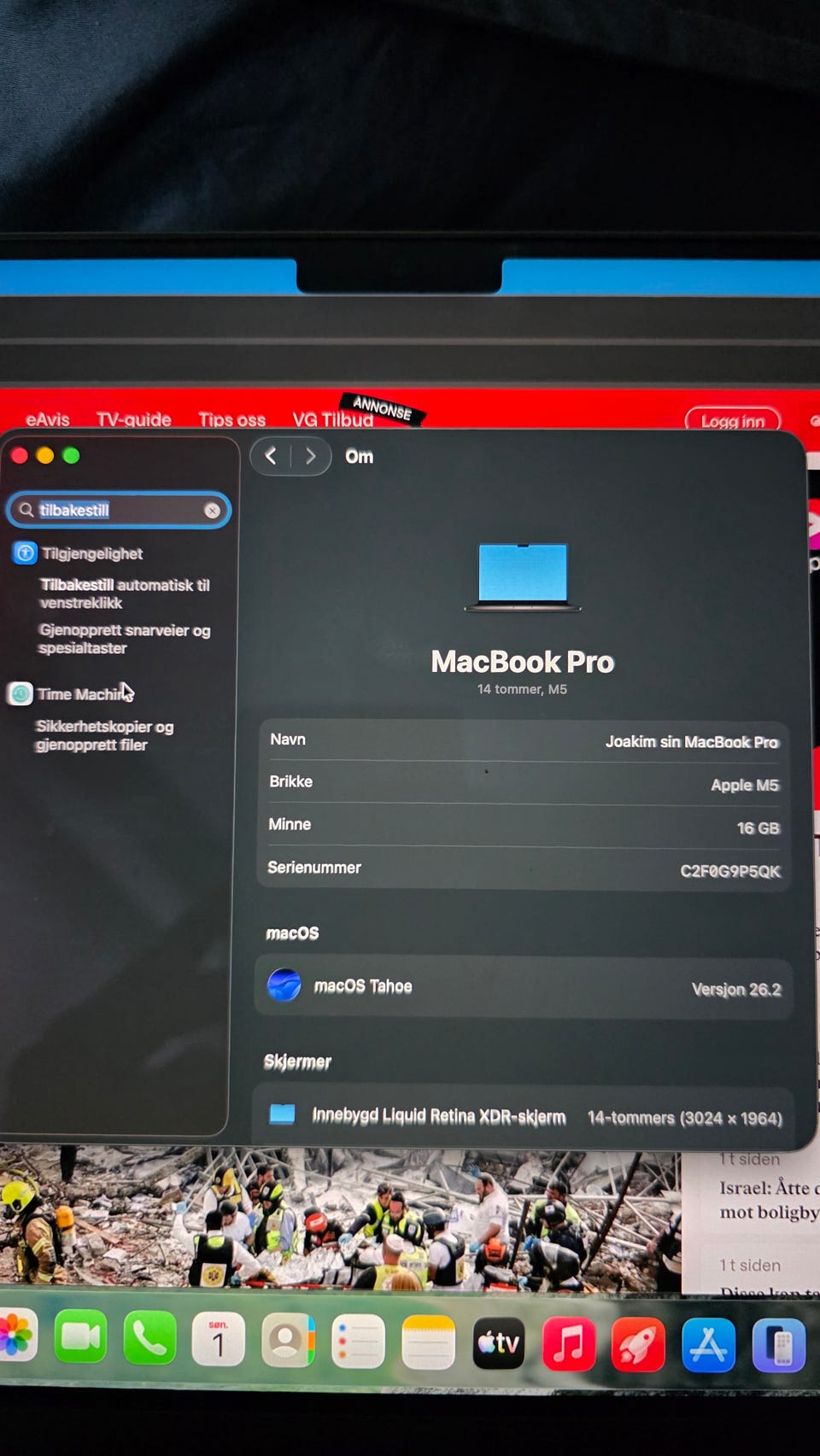Click 'Versjon 26.2' text
The image size is (820, 1456).
tap(736, 989)
